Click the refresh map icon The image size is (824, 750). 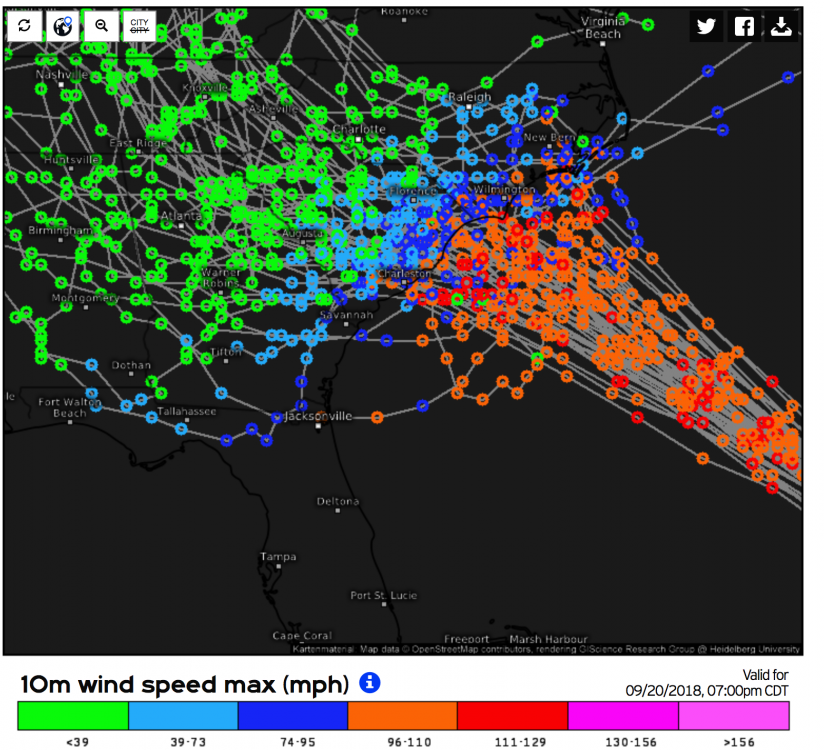click(24, 25)
